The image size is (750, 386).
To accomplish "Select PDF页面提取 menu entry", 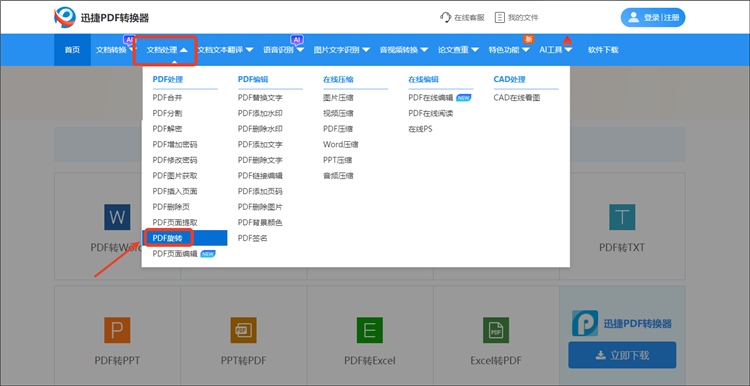I will point(175,222).
